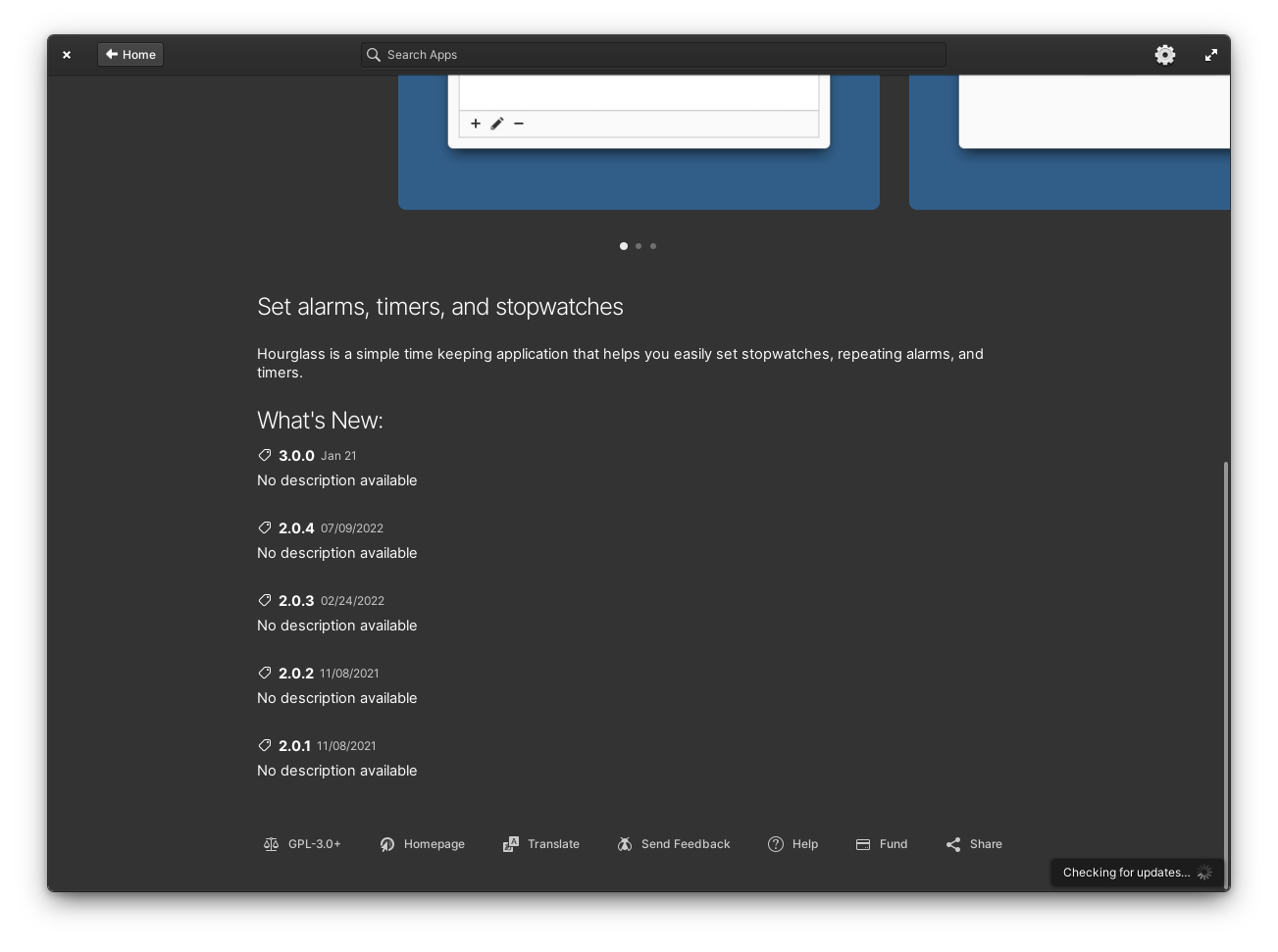Click the Search Apps input field
The image size is (1278, 952).
click(x=653, y=55)
